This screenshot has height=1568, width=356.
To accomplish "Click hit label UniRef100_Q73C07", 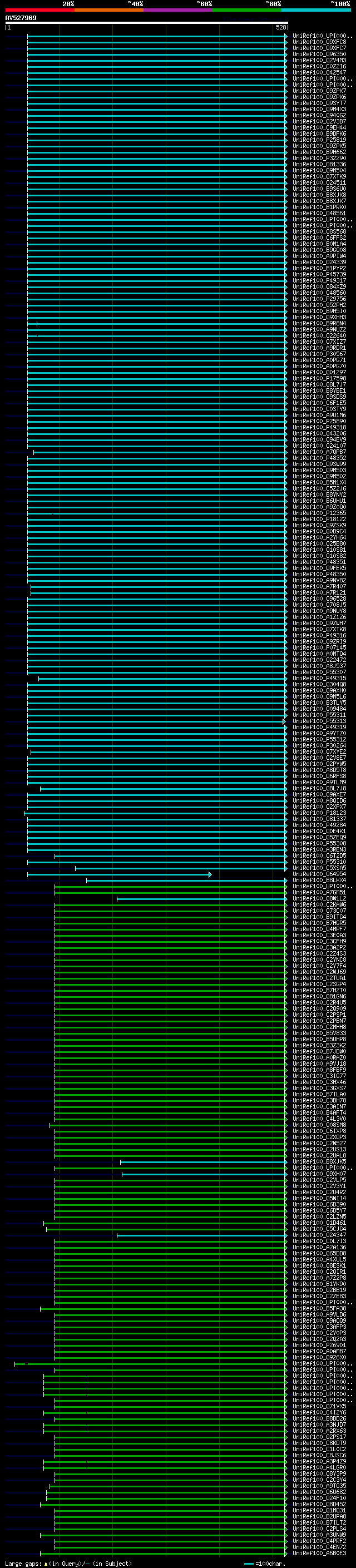I will pos(319,911).
